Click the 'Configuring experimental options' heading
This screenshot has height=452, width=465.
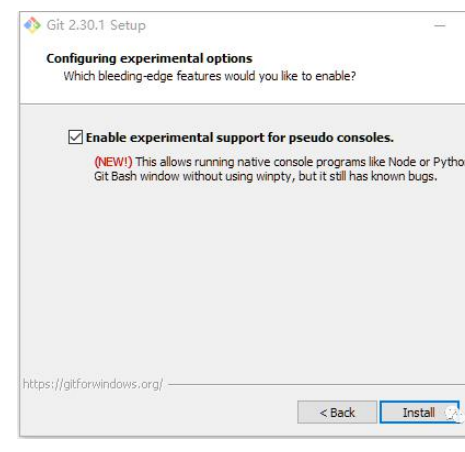tap(149, 58)
